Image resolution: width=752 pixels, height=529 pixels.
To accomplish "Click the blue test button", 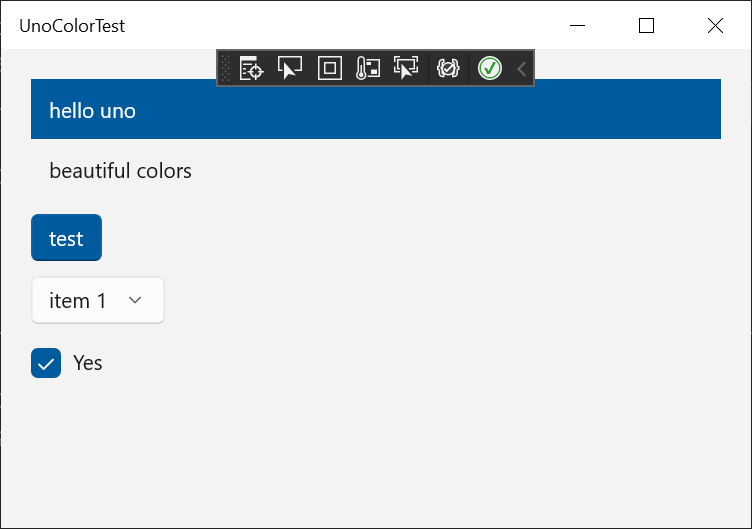I will coord(66,238).
